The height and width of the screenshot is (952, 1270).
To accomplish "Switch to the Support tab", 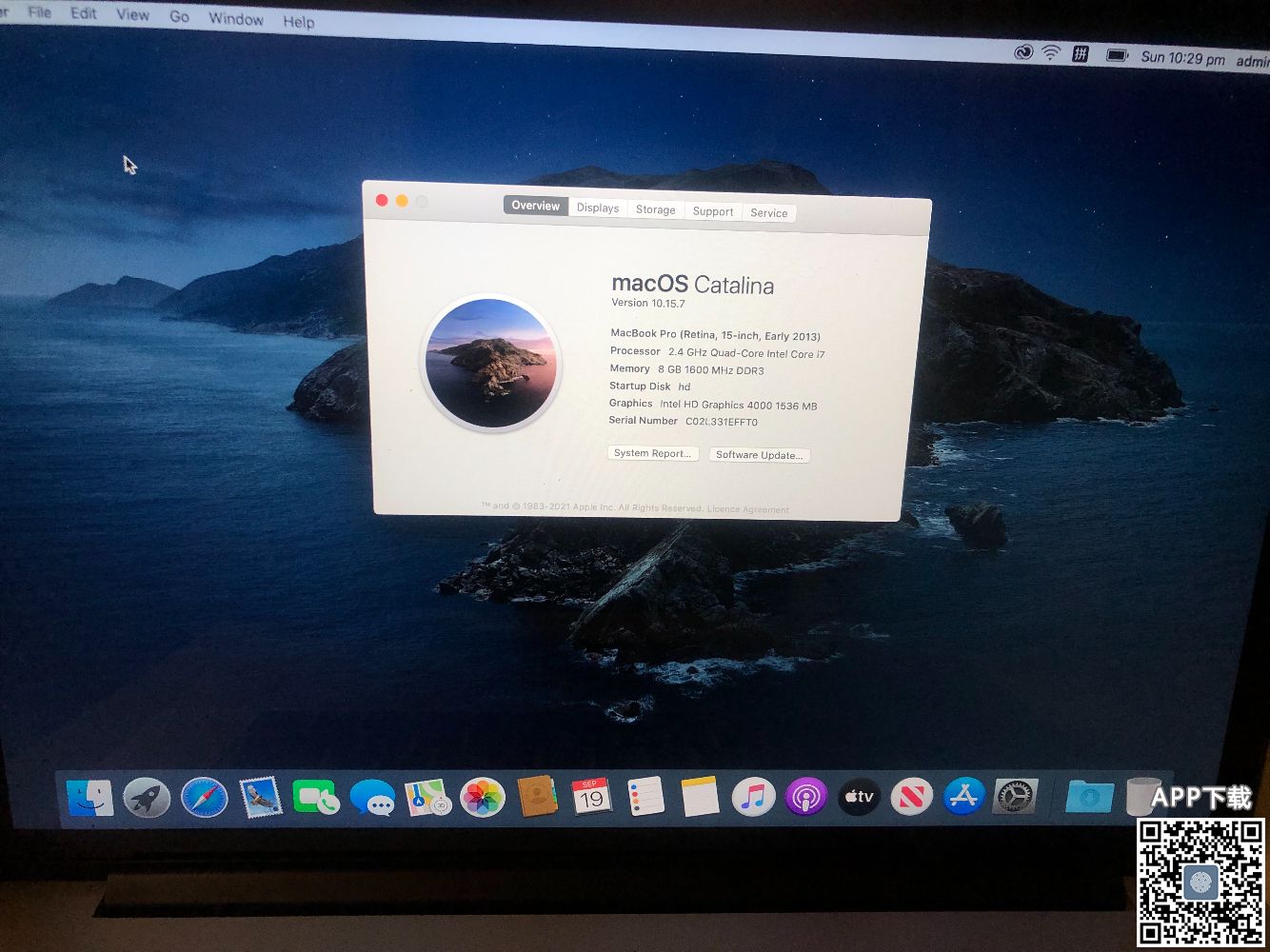I will tap(713, 211).
